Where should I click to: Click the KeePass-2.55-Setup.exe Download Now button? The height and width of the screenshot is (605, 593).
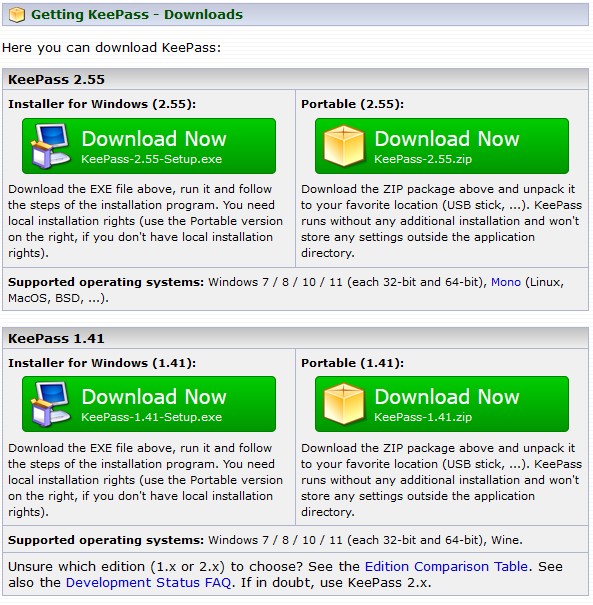coord(149,146)
